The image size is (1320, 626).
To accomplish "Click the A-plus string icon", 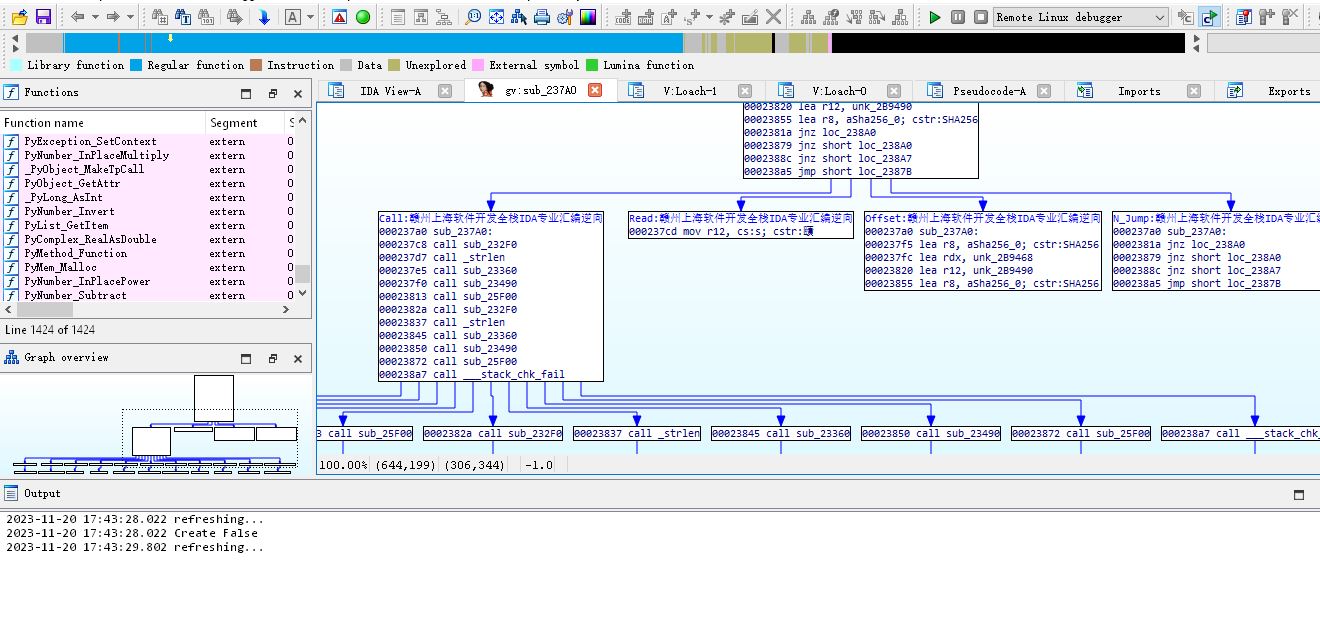I will [670, 17].
